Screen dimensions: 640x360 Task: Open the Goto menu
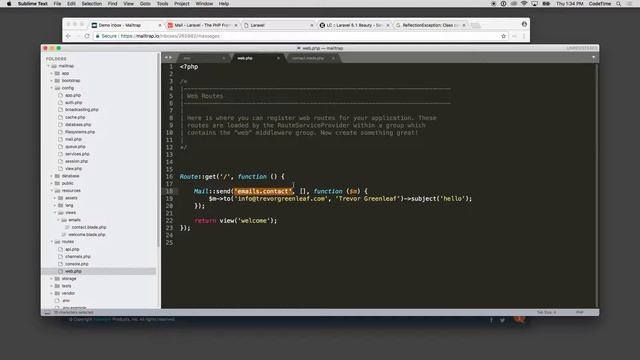click(x=145, y=4)
